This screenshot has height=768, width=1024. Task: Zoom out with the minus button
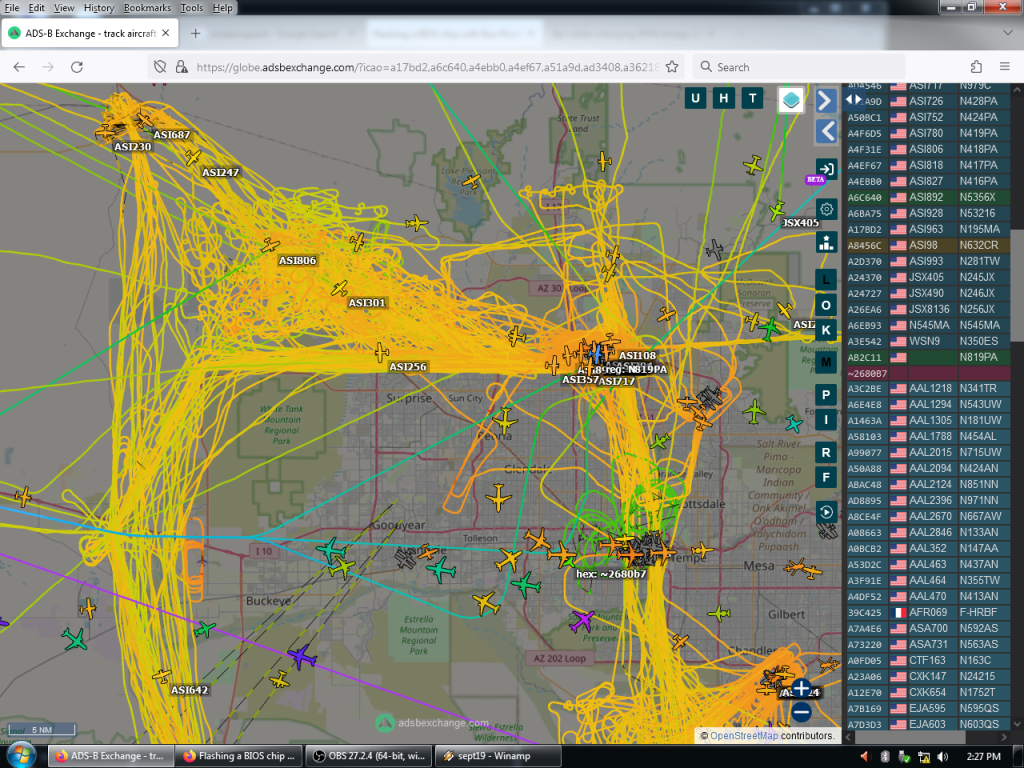(x=801, y=712)
